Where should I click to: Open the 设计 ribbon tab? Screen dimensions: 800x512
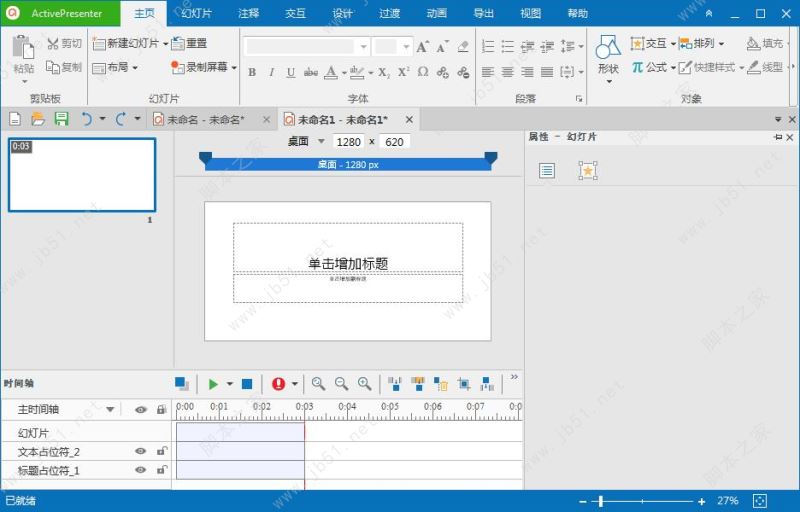(x=342, y=13)
